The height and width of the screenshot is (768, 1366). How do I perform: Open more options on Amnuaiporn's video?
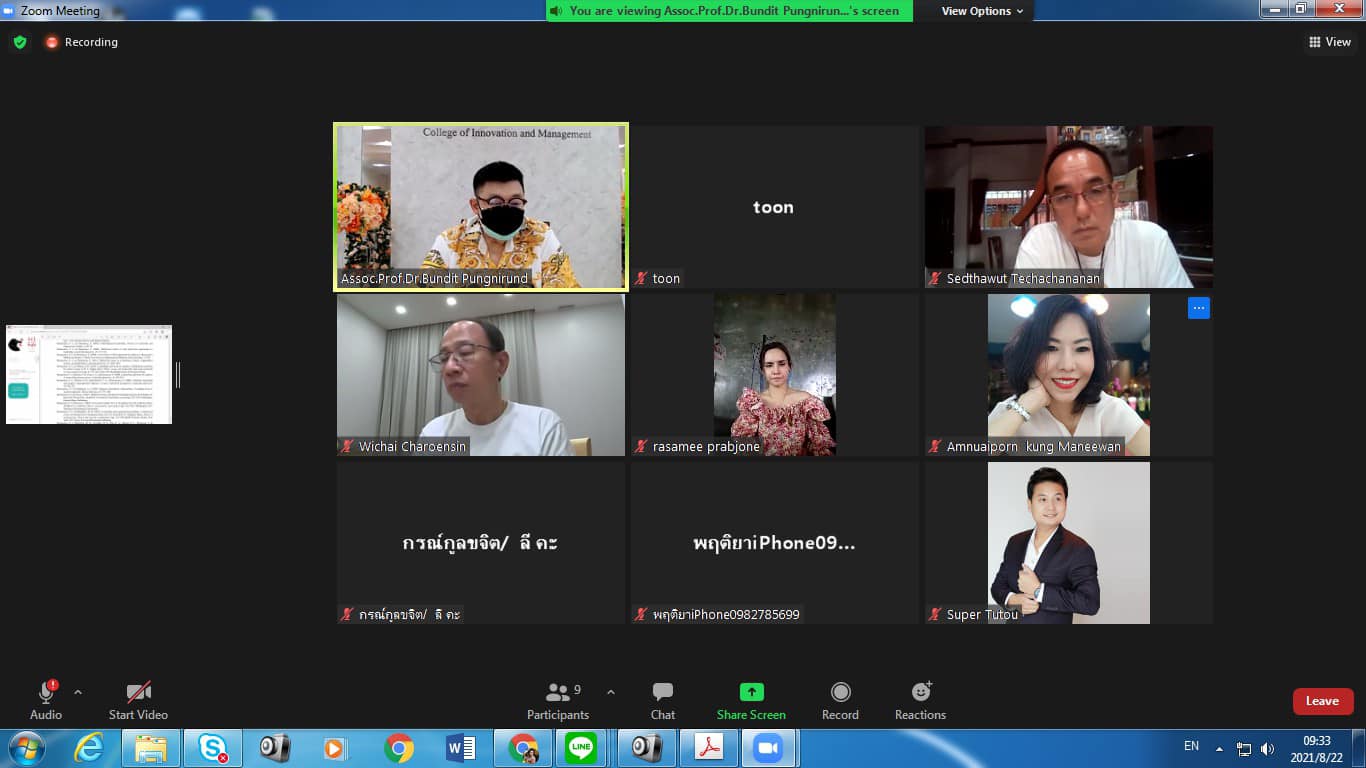[1198, 308]
